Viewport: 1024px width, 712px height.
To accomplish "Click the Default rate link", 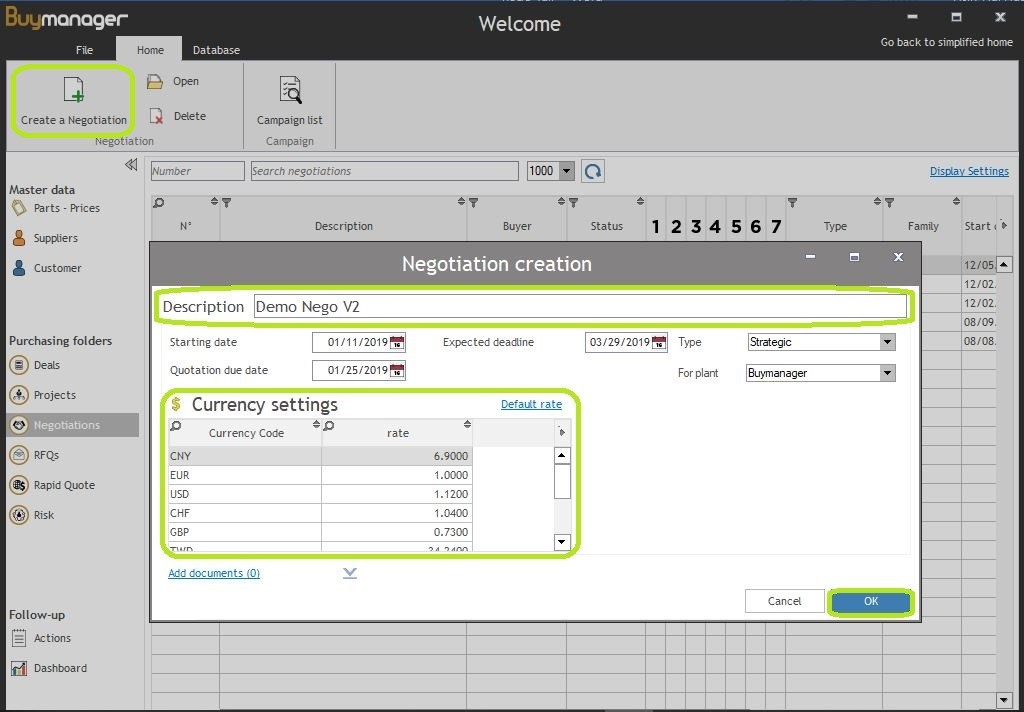I will 531,404.
